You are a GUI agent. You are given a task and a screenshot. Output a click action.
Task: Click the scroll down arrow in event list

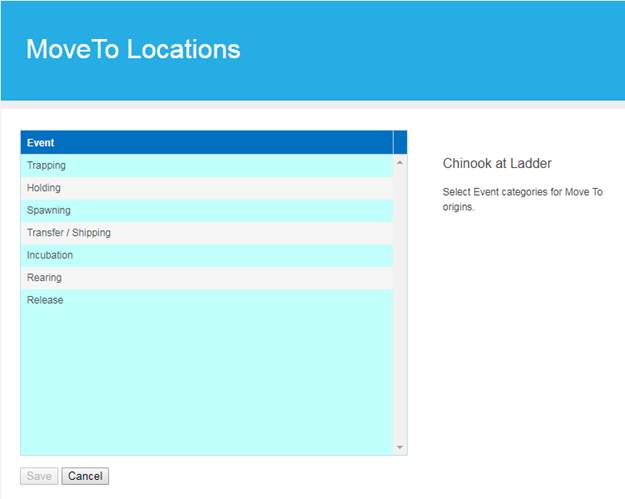tap(400, 447)
